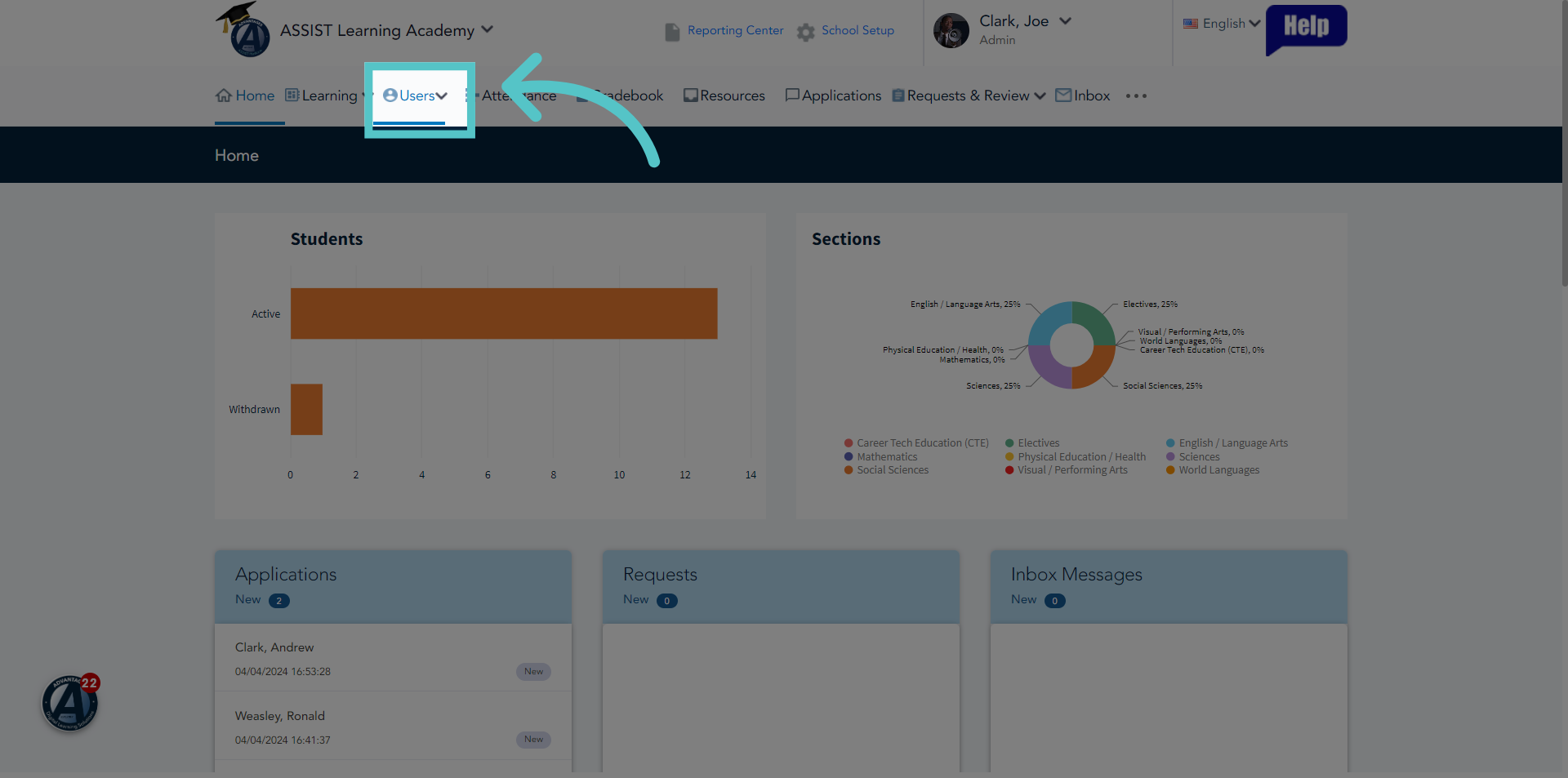Click the School Setup gear icon

click(806, 32)
